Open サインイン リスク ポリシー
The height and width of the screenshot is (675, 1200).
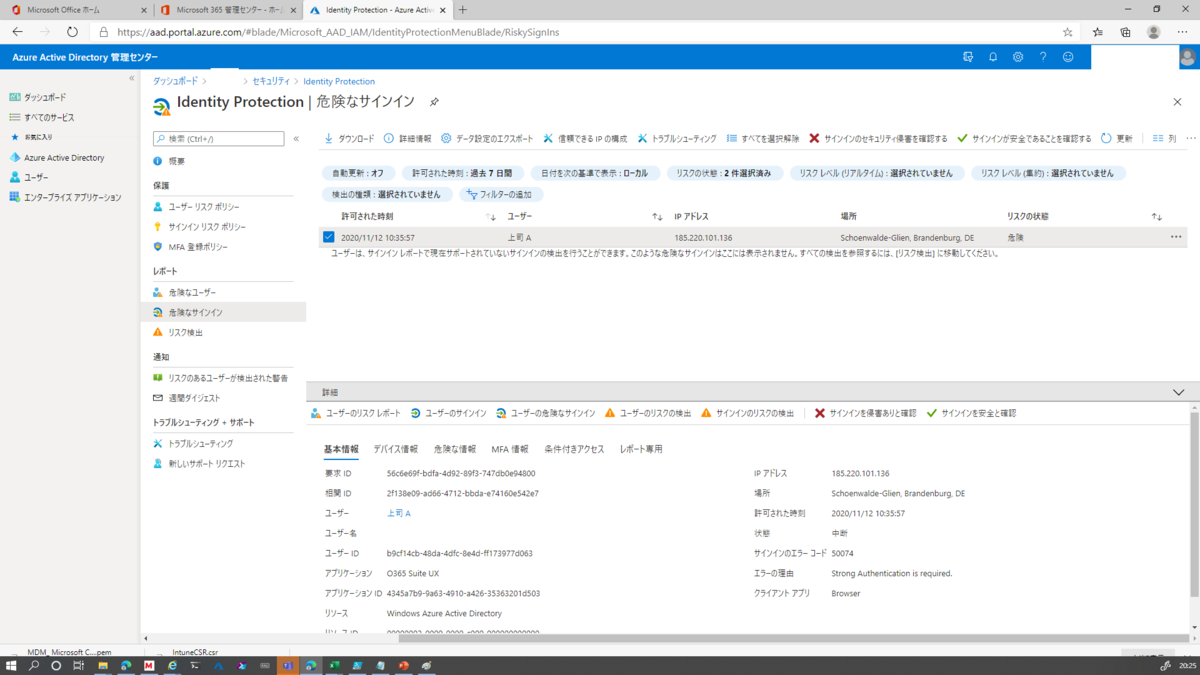tap(199, 226)
